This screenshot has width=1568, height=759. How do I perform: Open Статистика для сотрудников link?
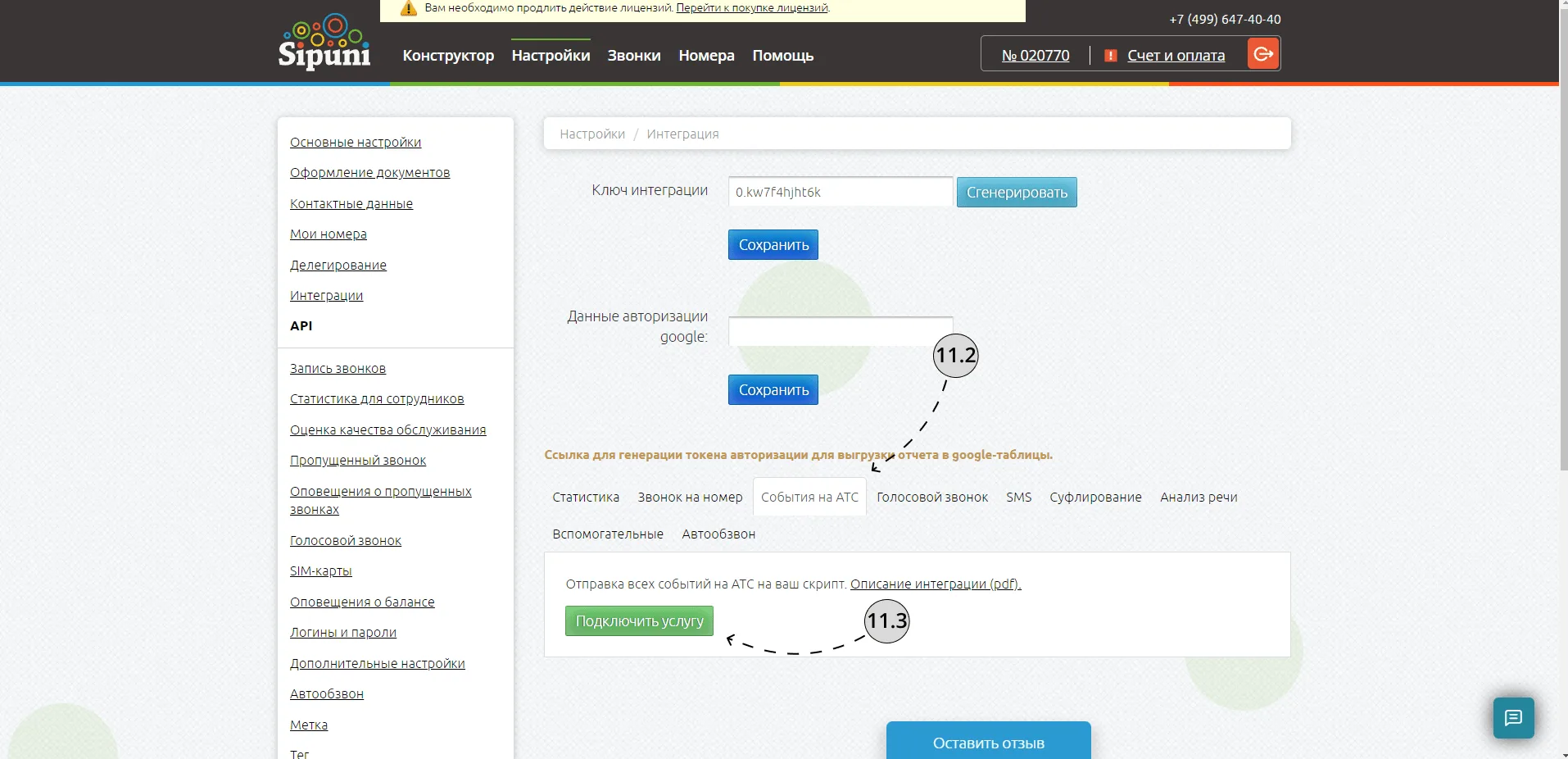pyautogui.click(x=377, y=398)
